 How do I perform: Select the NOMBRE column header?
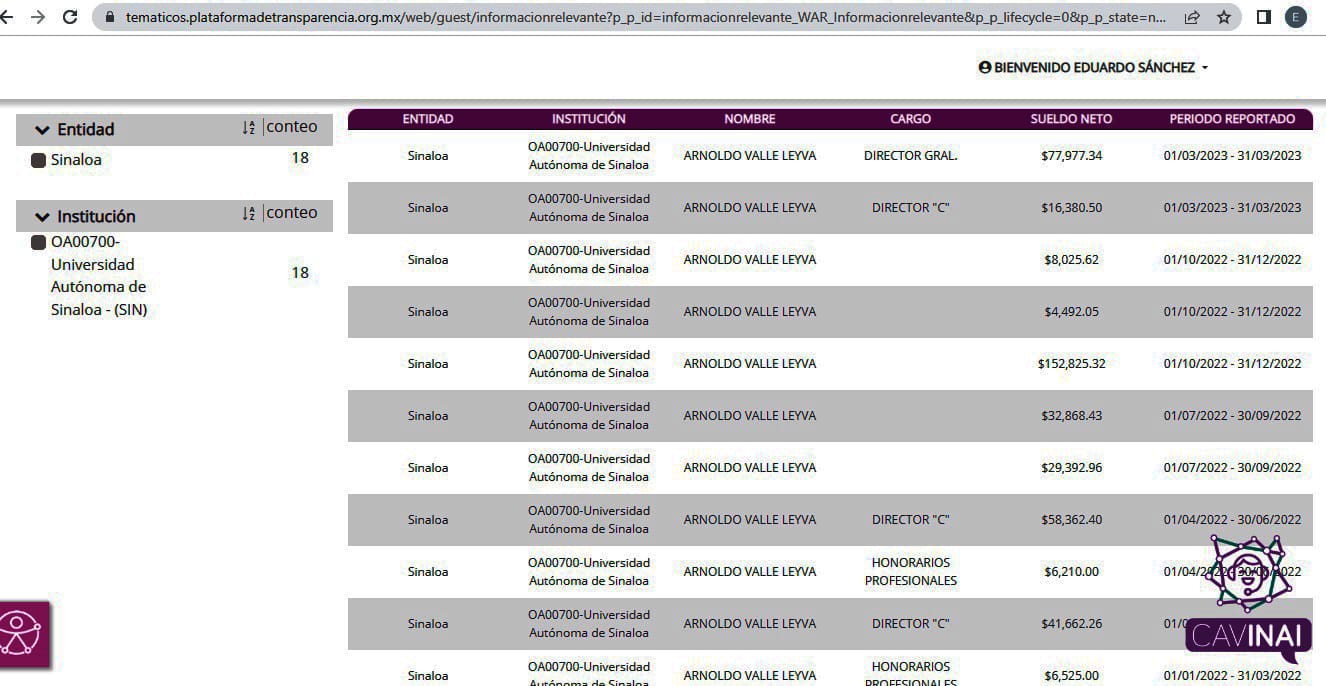750,119
